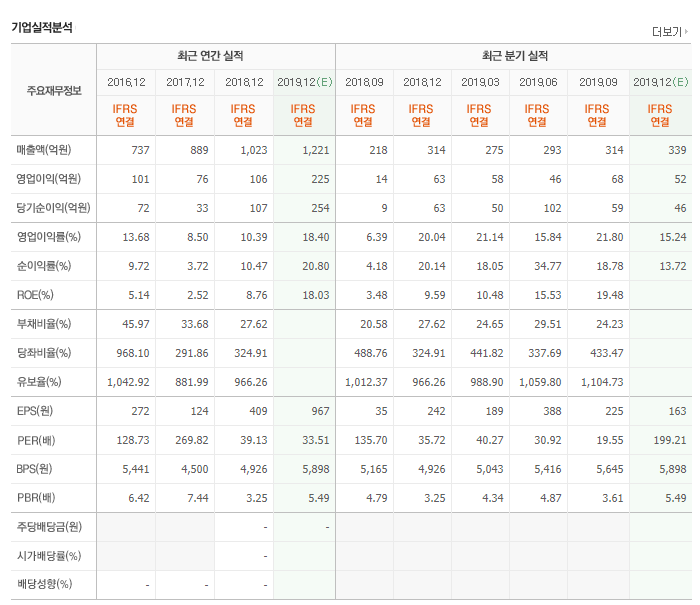700x605 pixels.
Task: Click the 영업이익률(%) row label
Action: pos(49,237)
